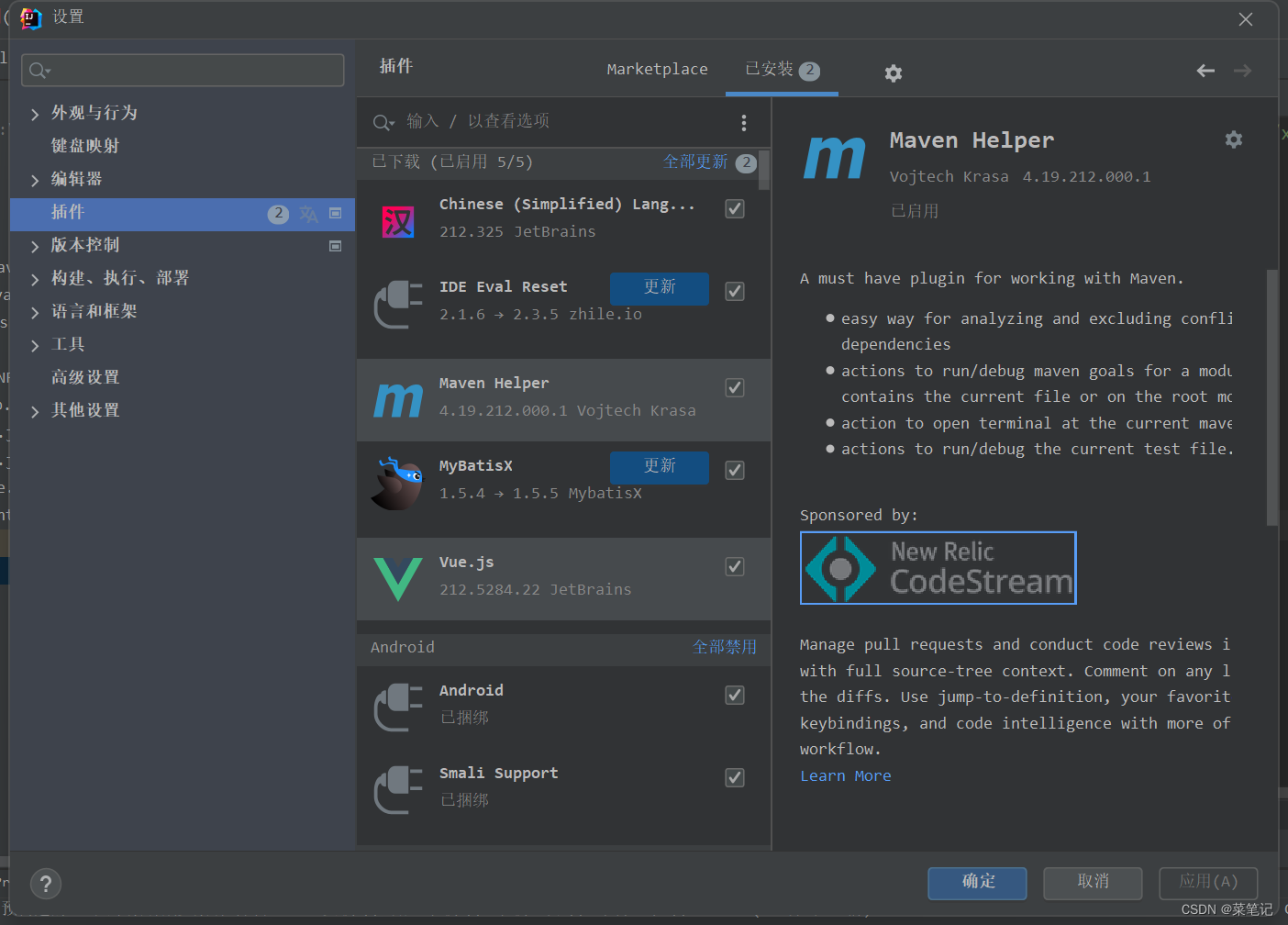Expand the 版本控制 settings node
The image size is (1288, 925).
pyautogui.click(x=35, y=246)
